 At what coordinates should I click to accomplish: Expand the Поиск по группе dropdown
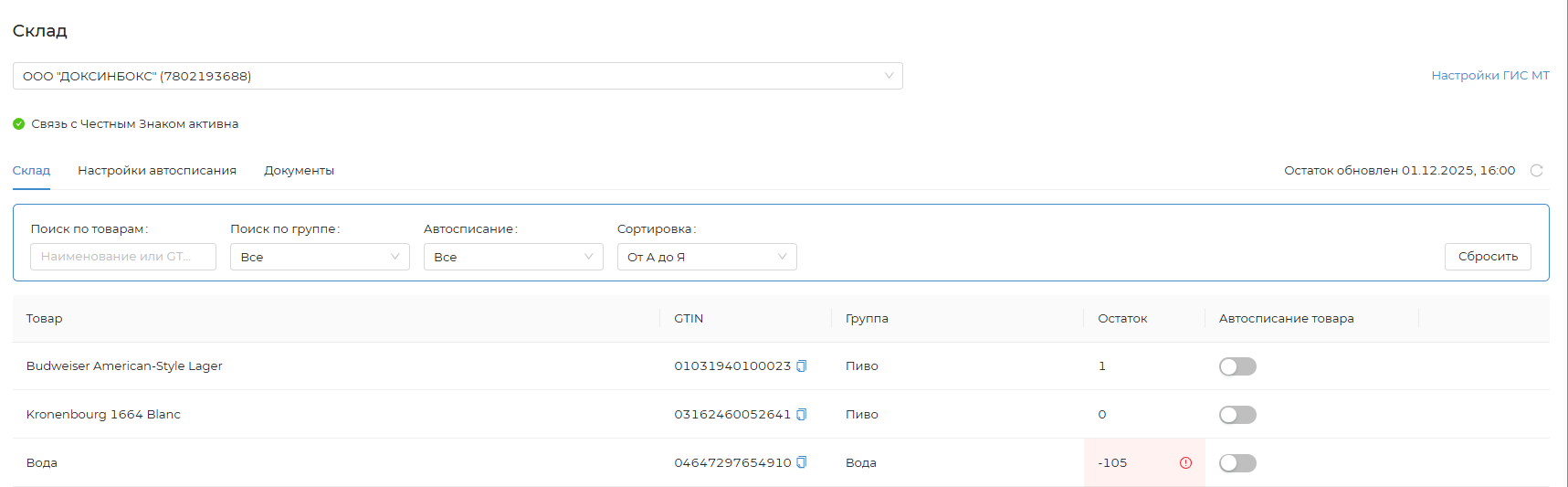tap(319, 257)
